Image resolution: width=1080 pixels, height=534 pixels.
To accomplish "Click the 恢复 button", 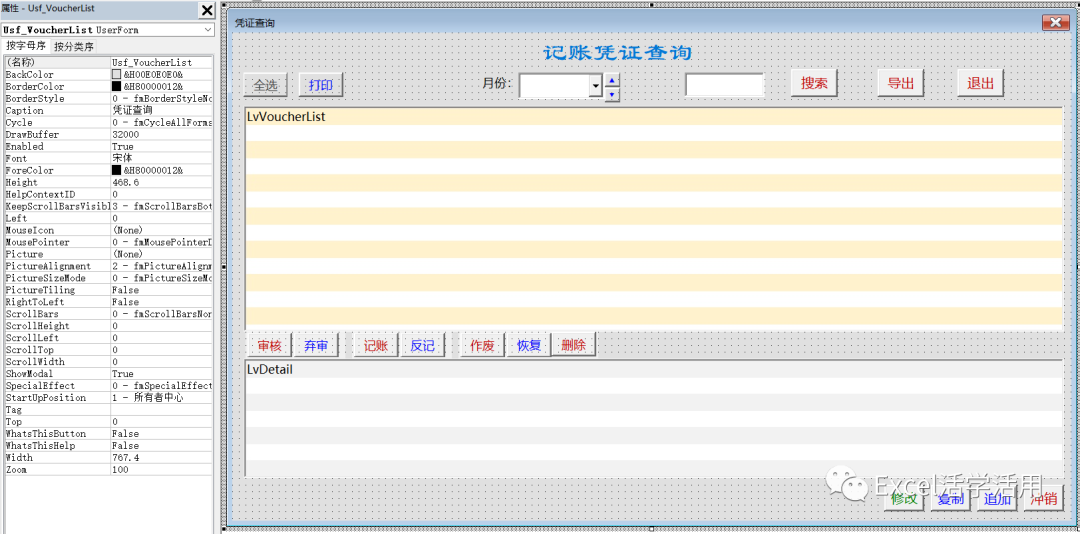I will click(529, 346).
